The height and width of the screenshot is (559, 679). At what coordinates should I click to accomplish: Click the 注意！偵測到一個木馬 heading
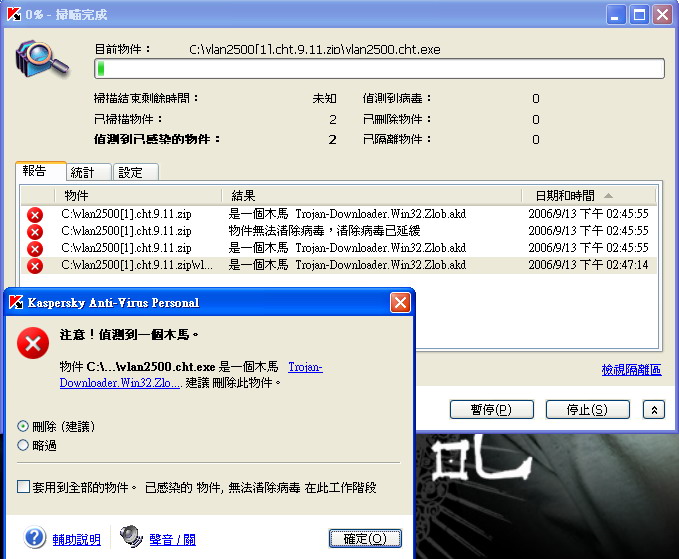(x=129, y=335)
